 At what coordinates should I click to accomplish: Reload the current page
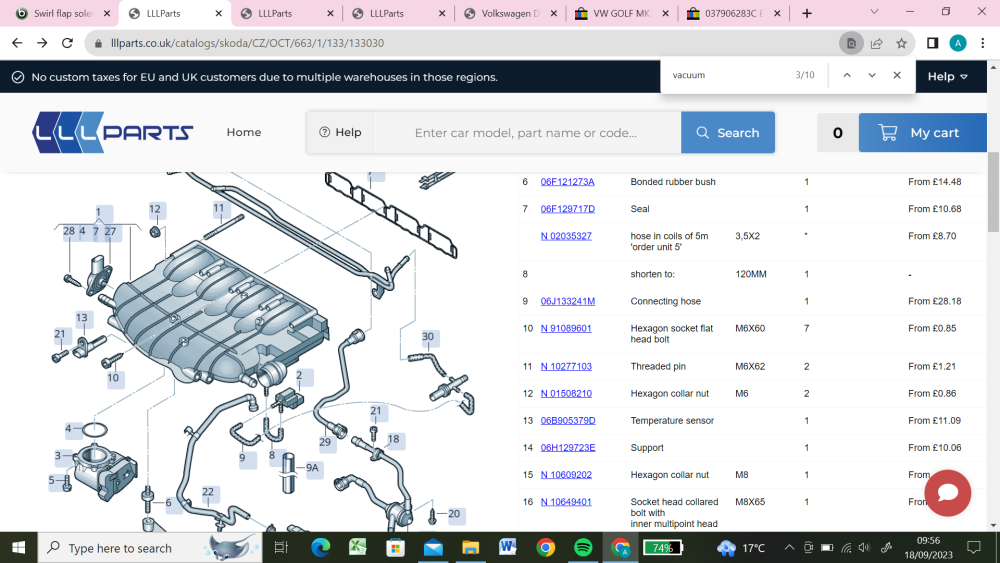(x=67, y=43)
